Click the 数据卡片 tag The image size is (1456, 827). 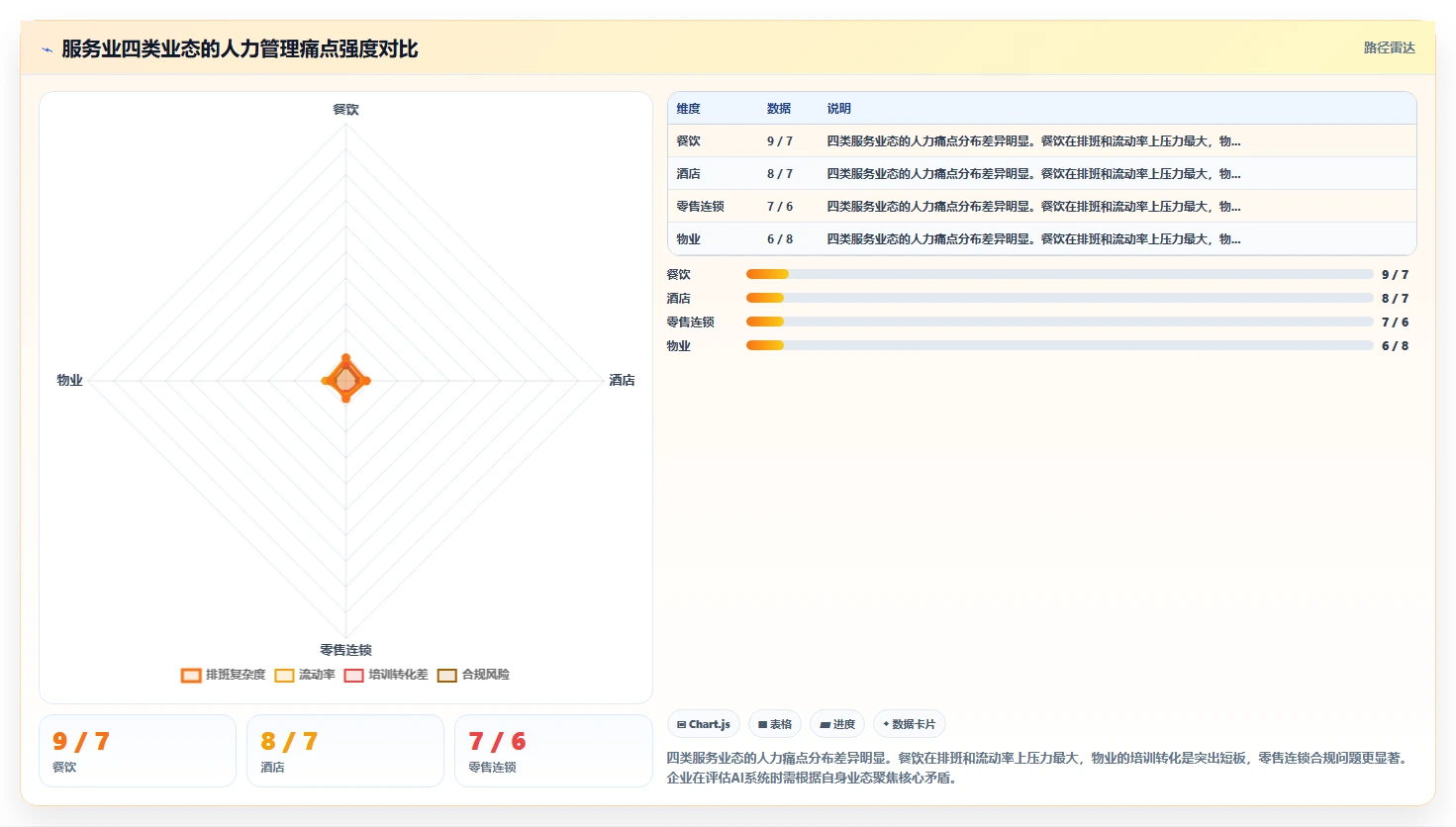click(910, 724)
